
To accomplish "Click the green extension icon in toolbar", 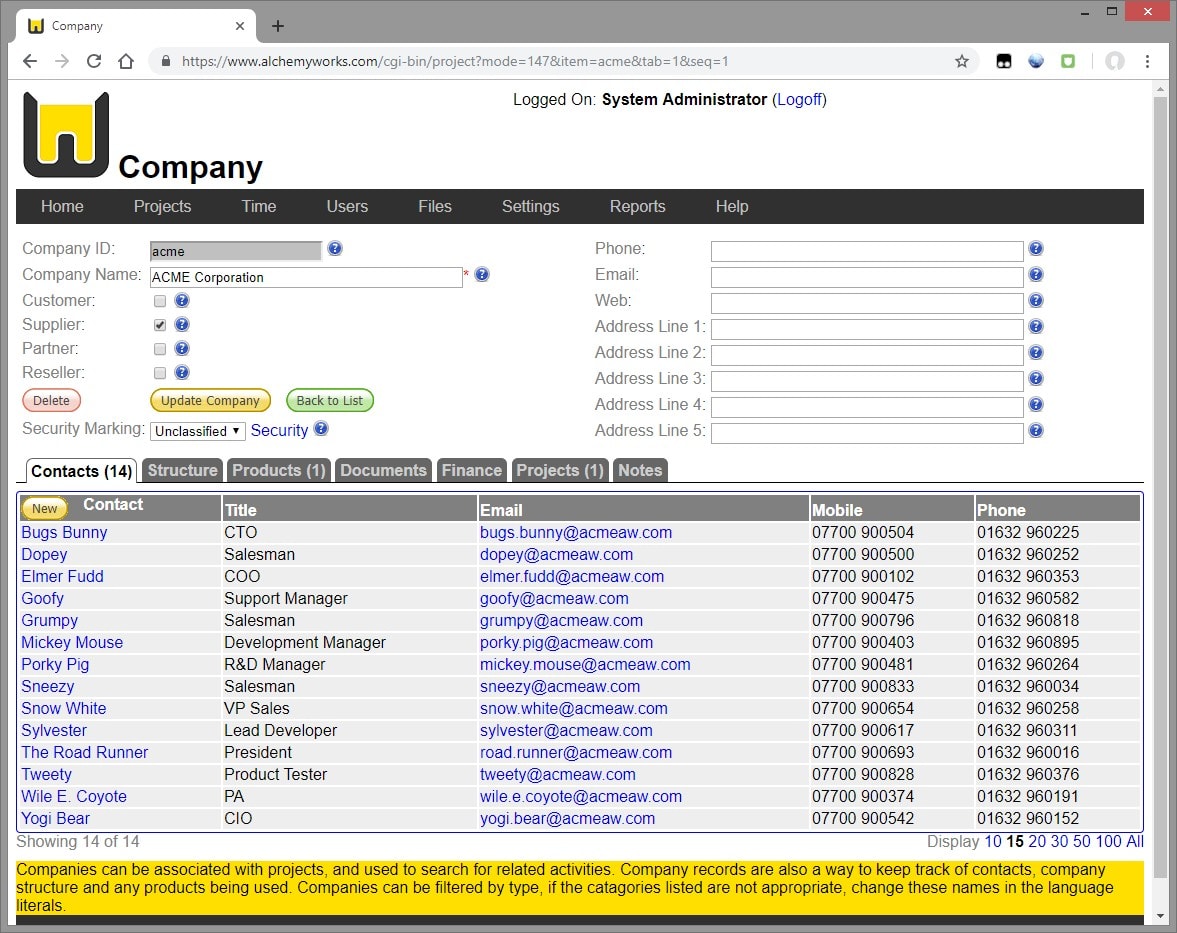I will pos(1068,62).
